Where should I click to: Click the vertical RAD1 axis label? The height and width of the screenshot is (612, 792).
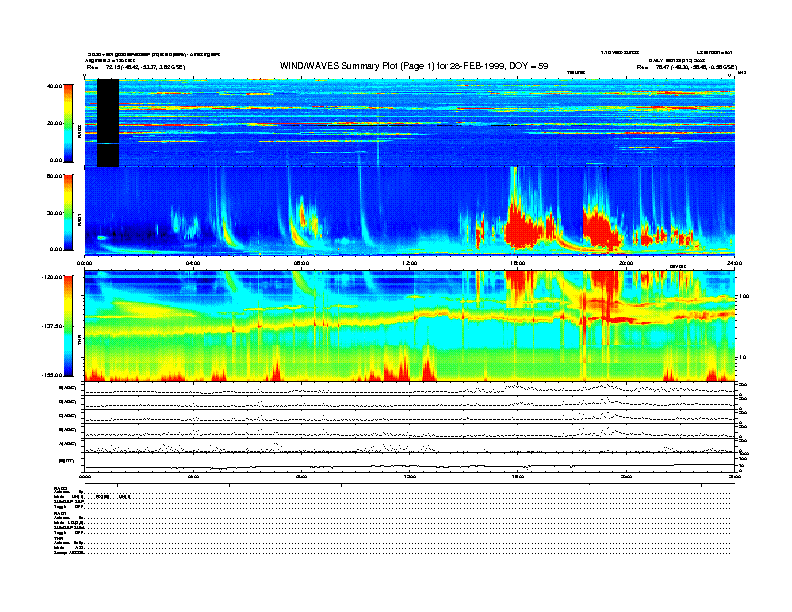pyautogui.click(x=79, y=220)
